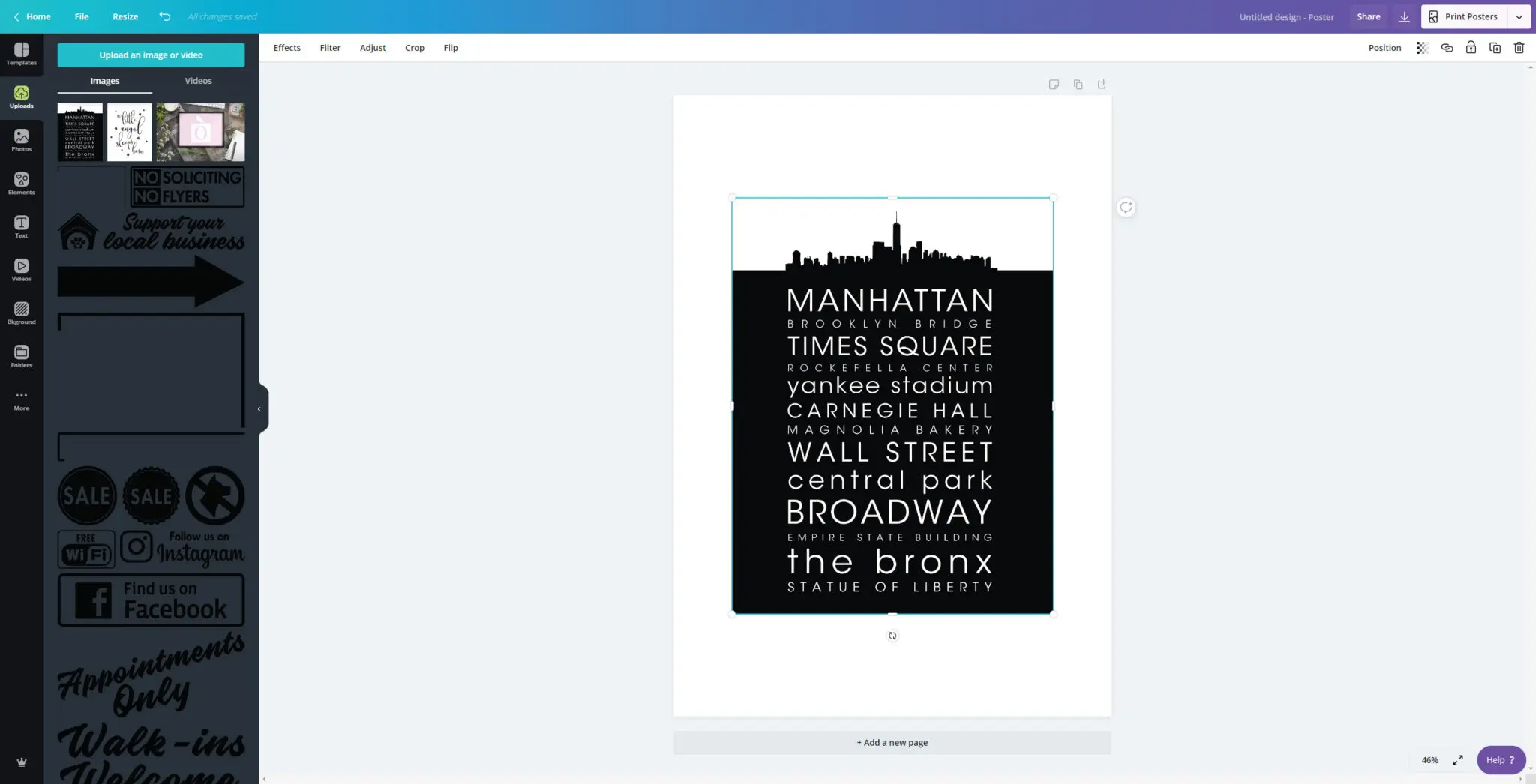Open the 46% zoom level menu
Viewport: 1536px width, 784px height.
pos(1429,760)
